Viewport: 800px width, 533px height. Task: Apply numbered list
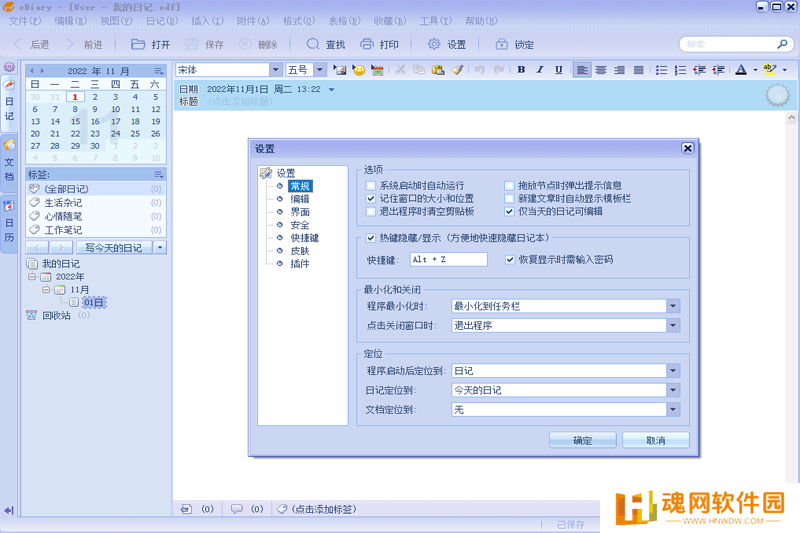click(680, 70)
